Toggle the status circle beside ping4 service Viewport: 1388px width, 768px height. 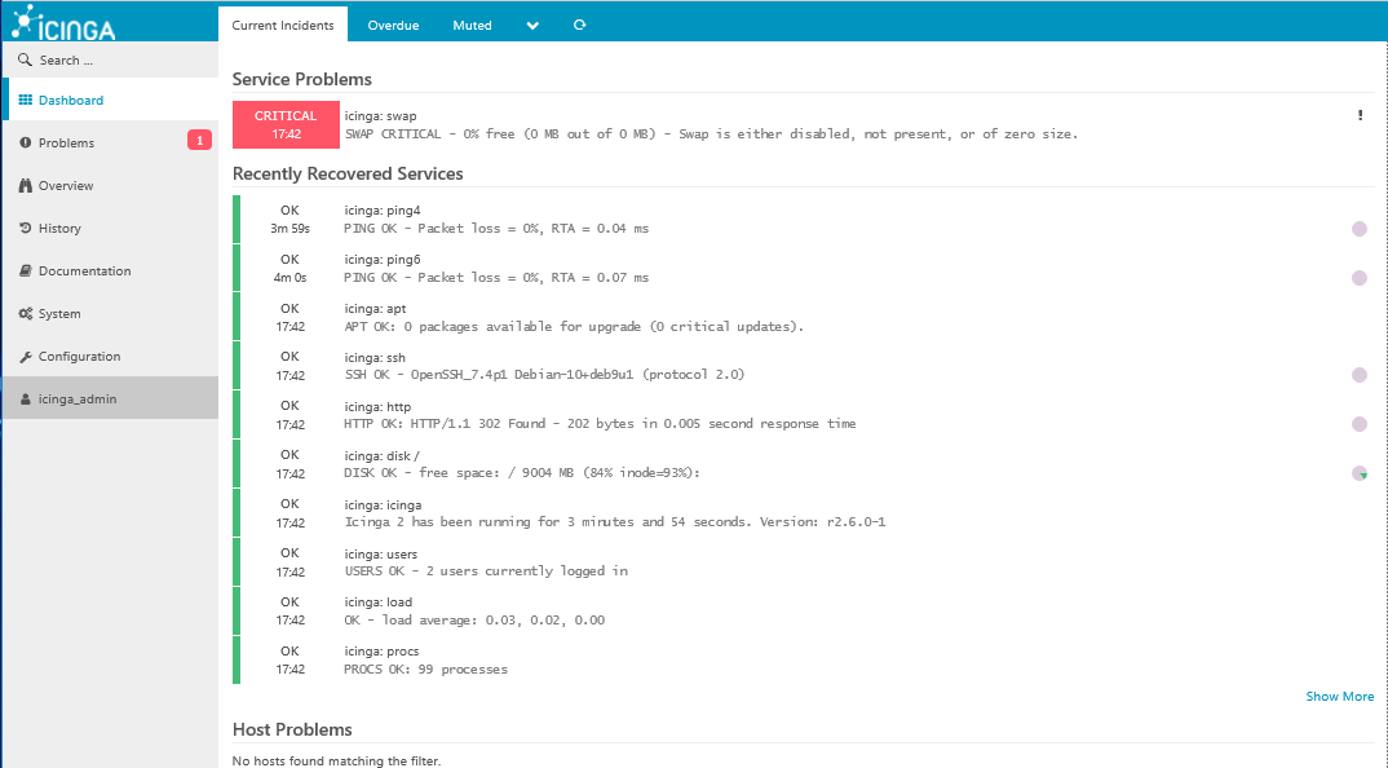point(1359,228)
